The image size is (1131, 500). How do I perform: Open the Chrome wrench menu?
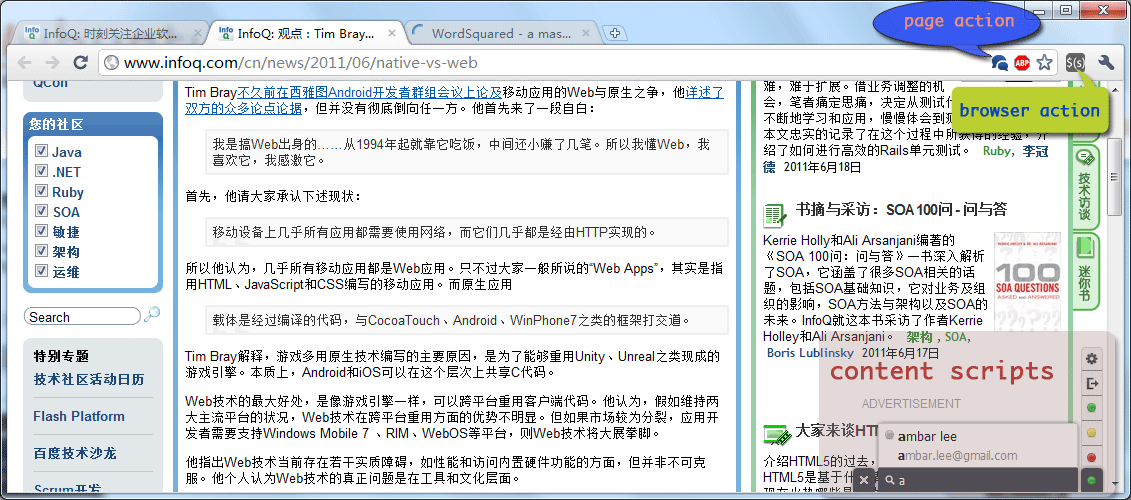(1106, 63)
